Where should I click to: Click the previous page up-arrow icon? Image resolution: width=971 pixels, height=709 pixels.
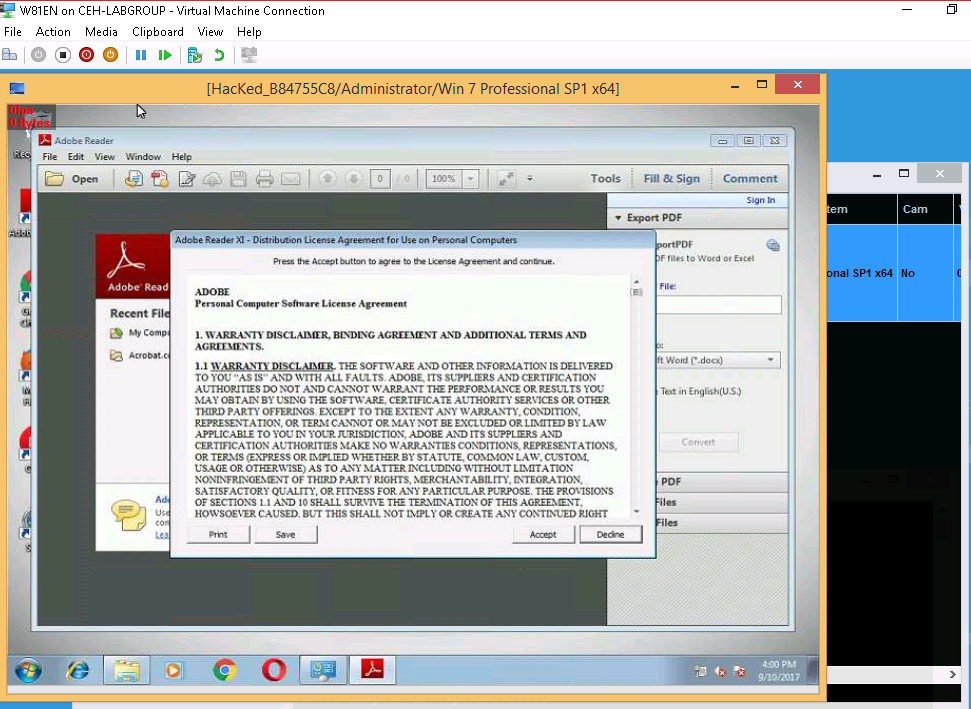tap(328, 179)
